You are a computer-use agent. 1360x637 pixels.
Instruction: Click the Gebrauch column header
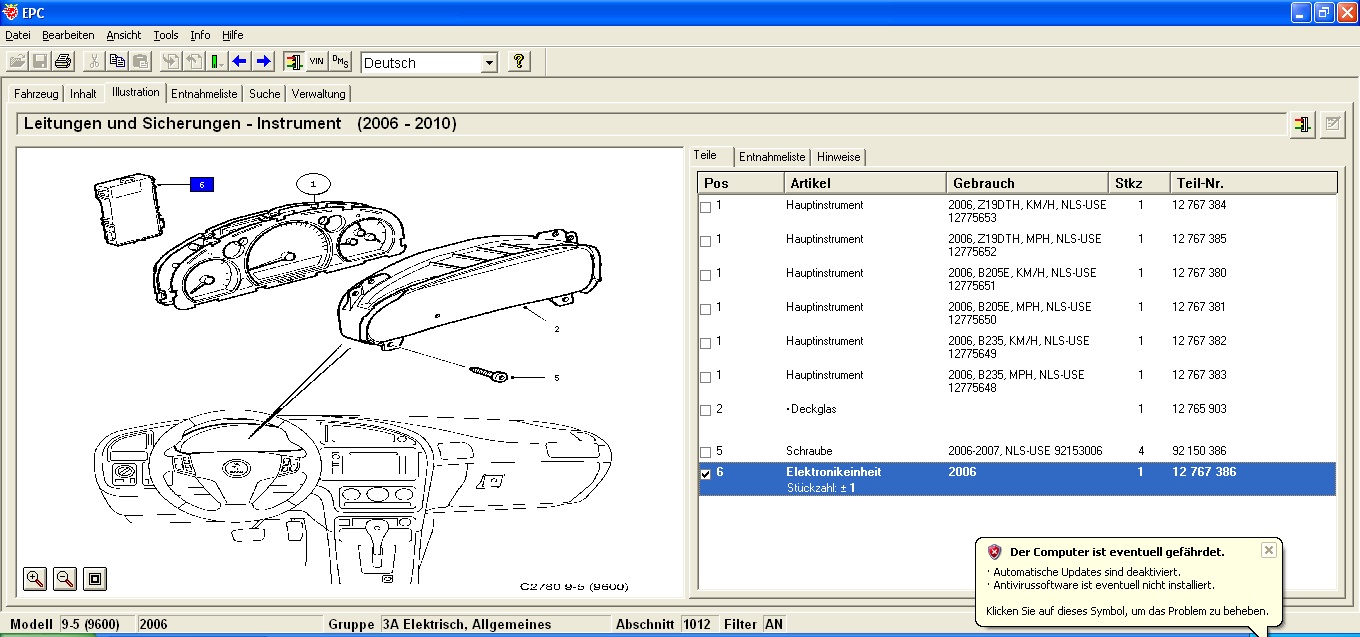point(1027,183)
